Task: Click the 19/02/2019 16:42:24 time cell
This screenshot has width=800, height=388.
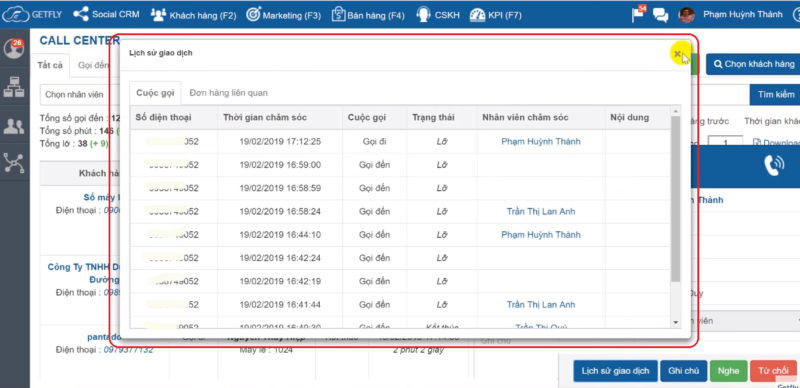Action: 280,258
